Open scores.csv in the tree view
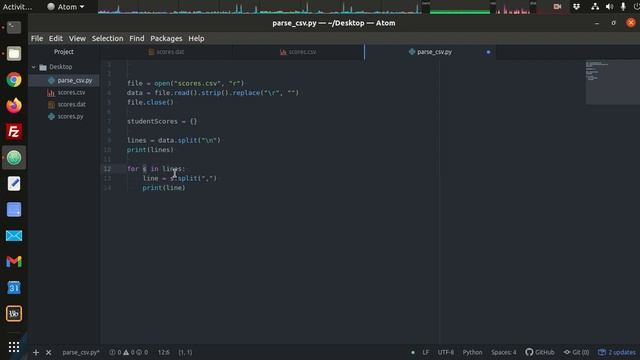This screenshot has height=360, width=640. (x=71, y=93)
